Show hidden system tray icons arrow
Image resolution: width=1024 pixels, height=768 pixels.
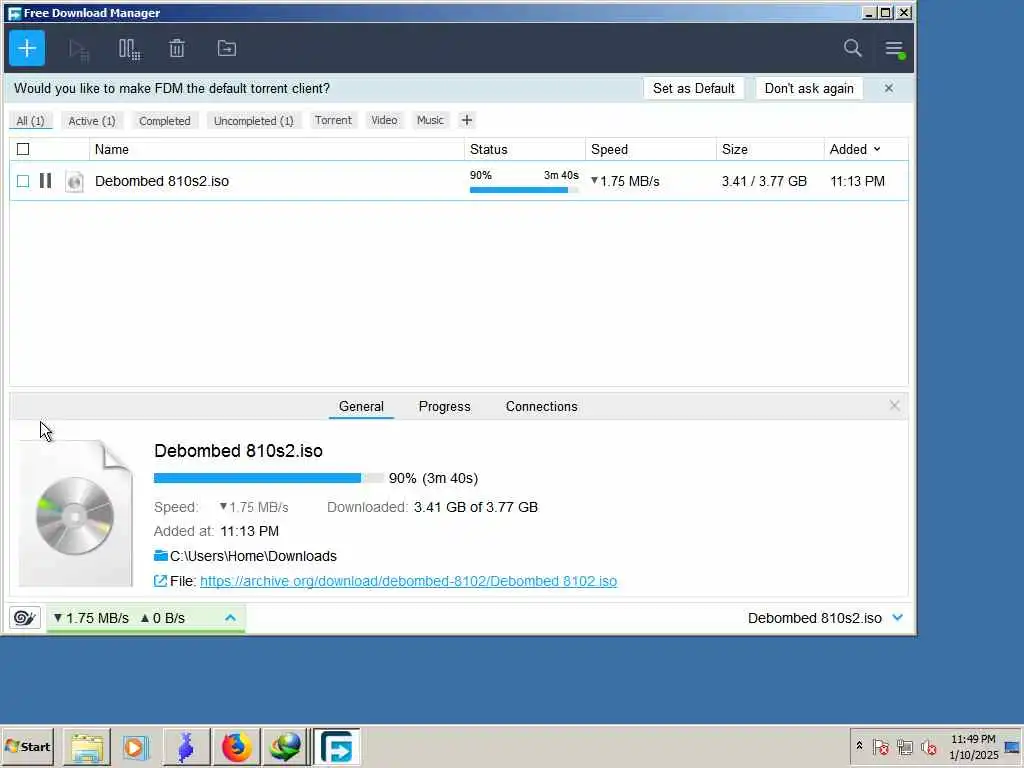859,746
